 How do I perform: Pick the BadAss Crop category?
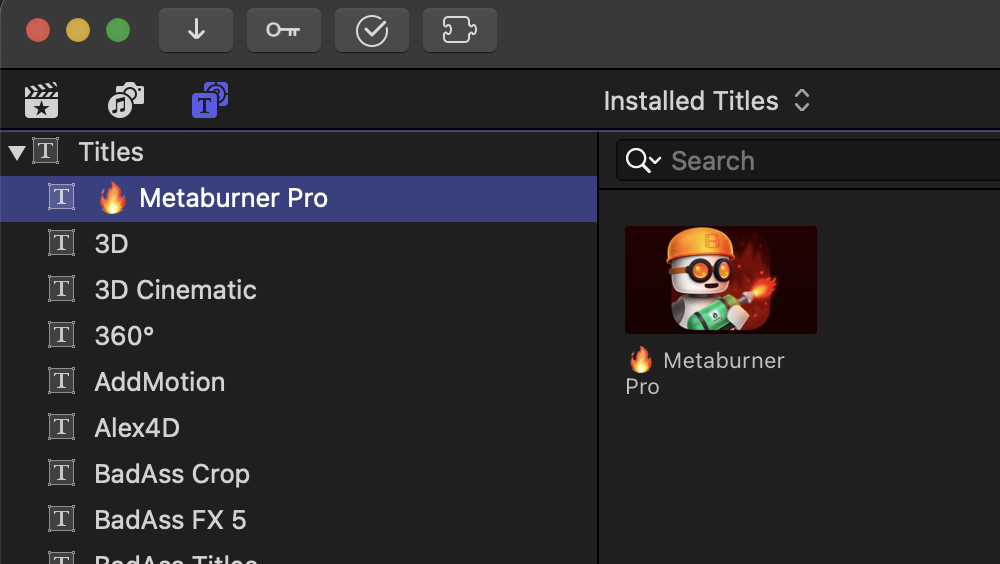point(172,474)
